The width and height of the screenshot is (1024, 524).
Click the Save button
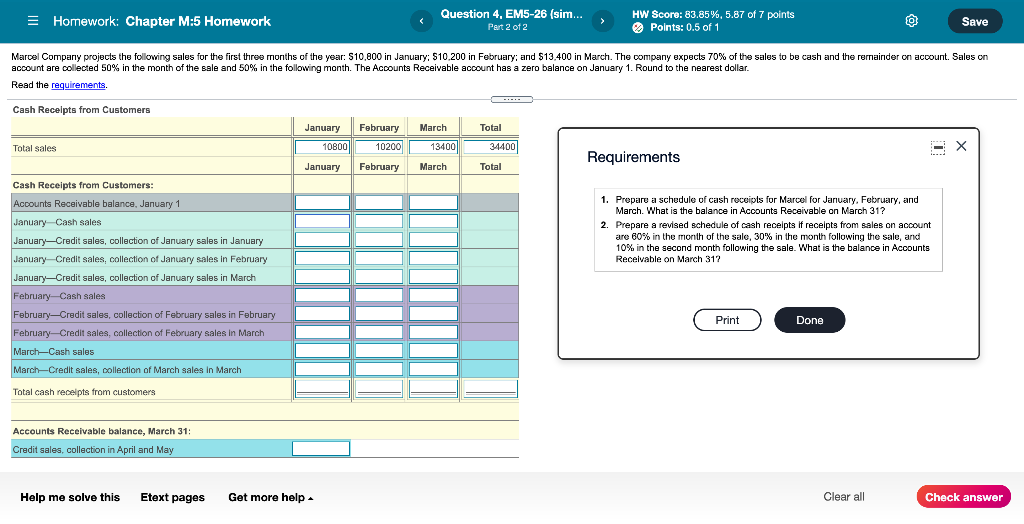point(974,22)
